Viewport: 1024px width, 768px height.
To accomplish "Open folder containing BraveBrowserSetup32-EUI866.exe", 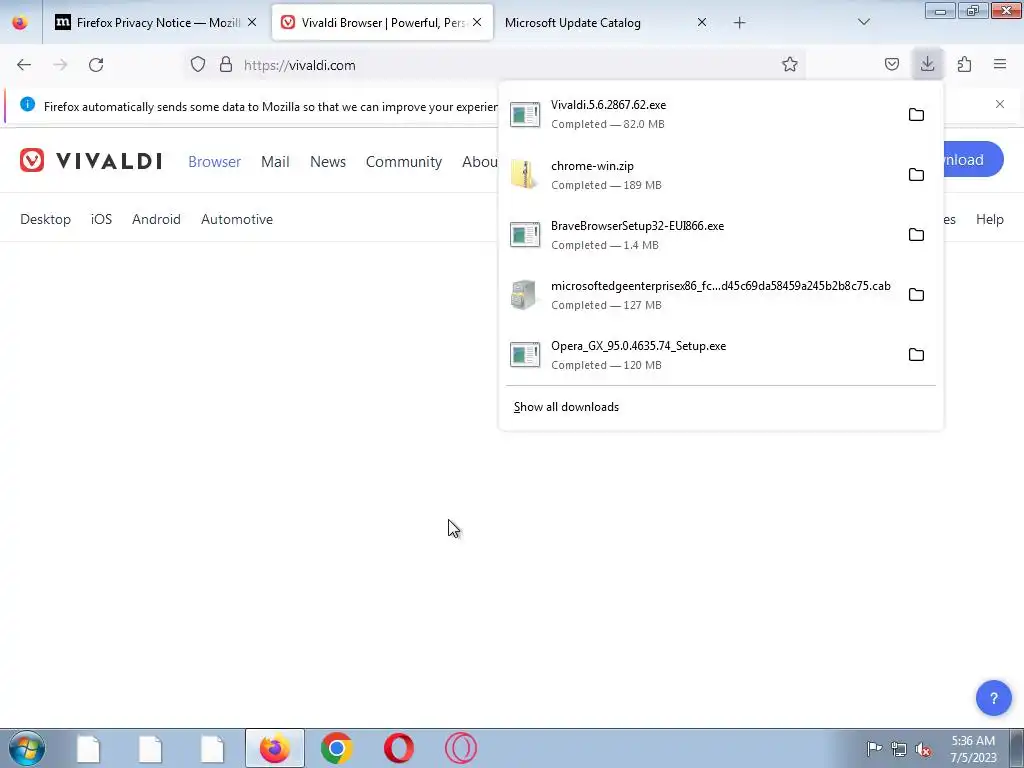I will click(x=916, y=234).
